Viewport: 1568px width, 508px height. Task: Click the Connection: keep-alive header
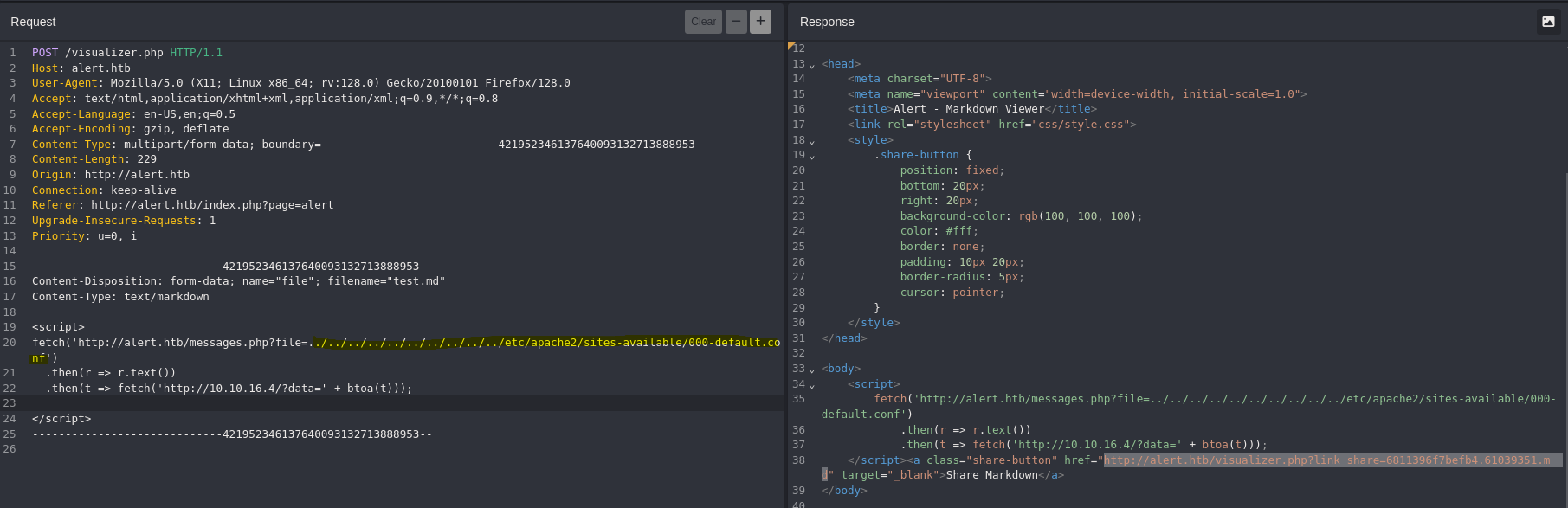click(104, 190)
